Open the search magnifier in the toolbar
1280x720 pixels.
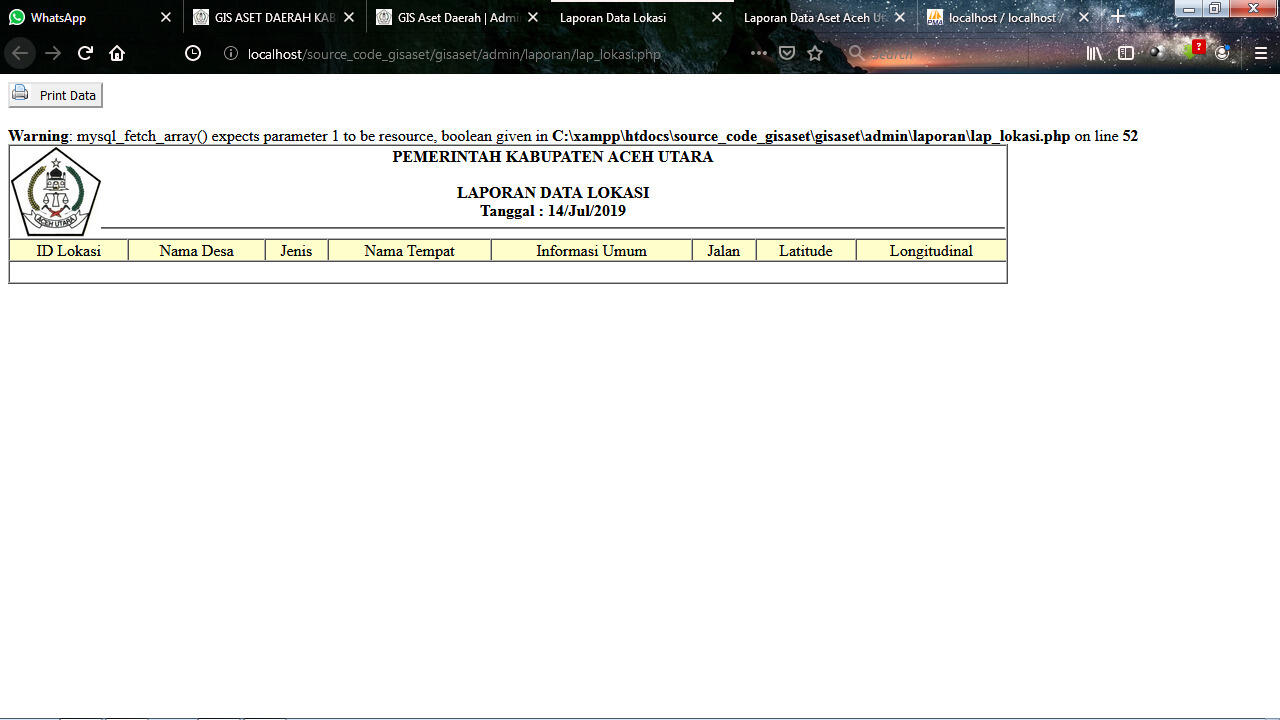[855, 53]
